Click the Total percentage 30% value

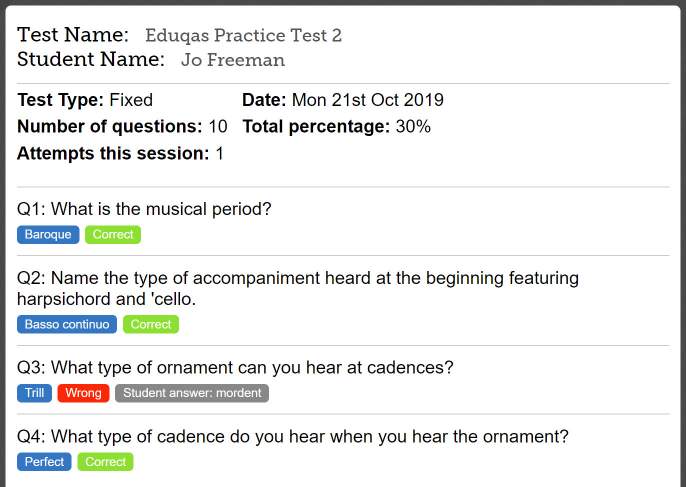pyautogui.click(x=413, y=127)
